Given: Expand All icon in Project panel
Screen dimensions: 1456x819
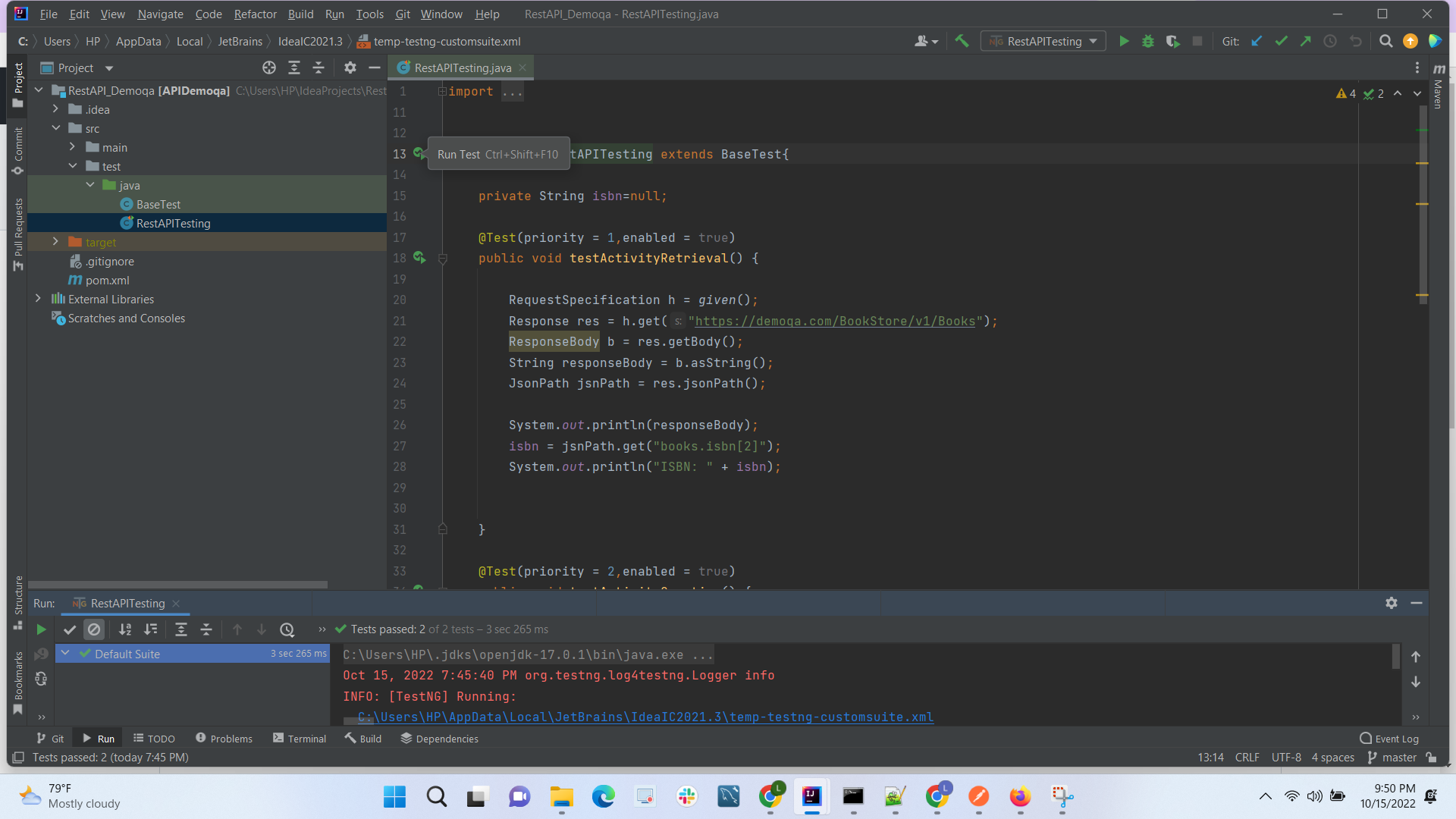Looking at the screenshot, I should [294, 68].
